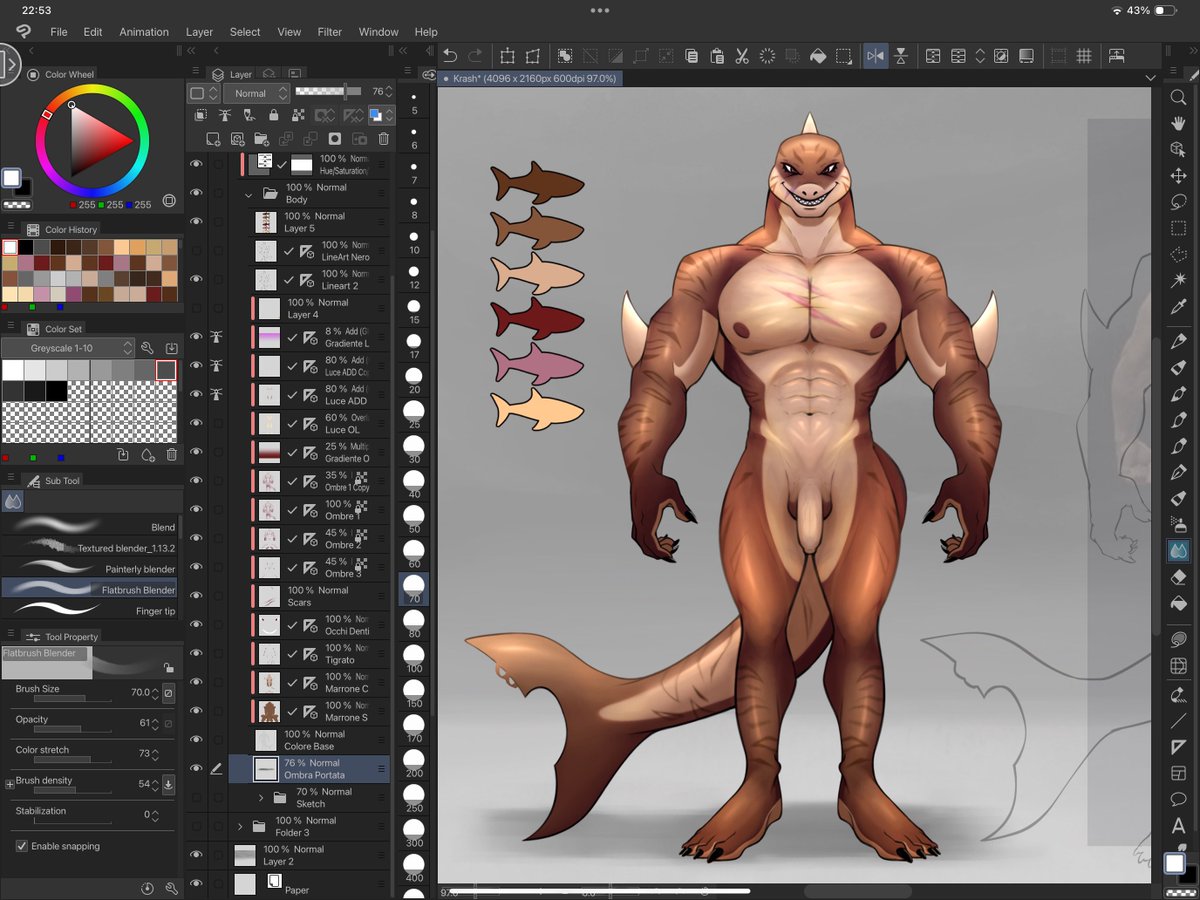Click the New layer folder icon

tap(262, 139)
